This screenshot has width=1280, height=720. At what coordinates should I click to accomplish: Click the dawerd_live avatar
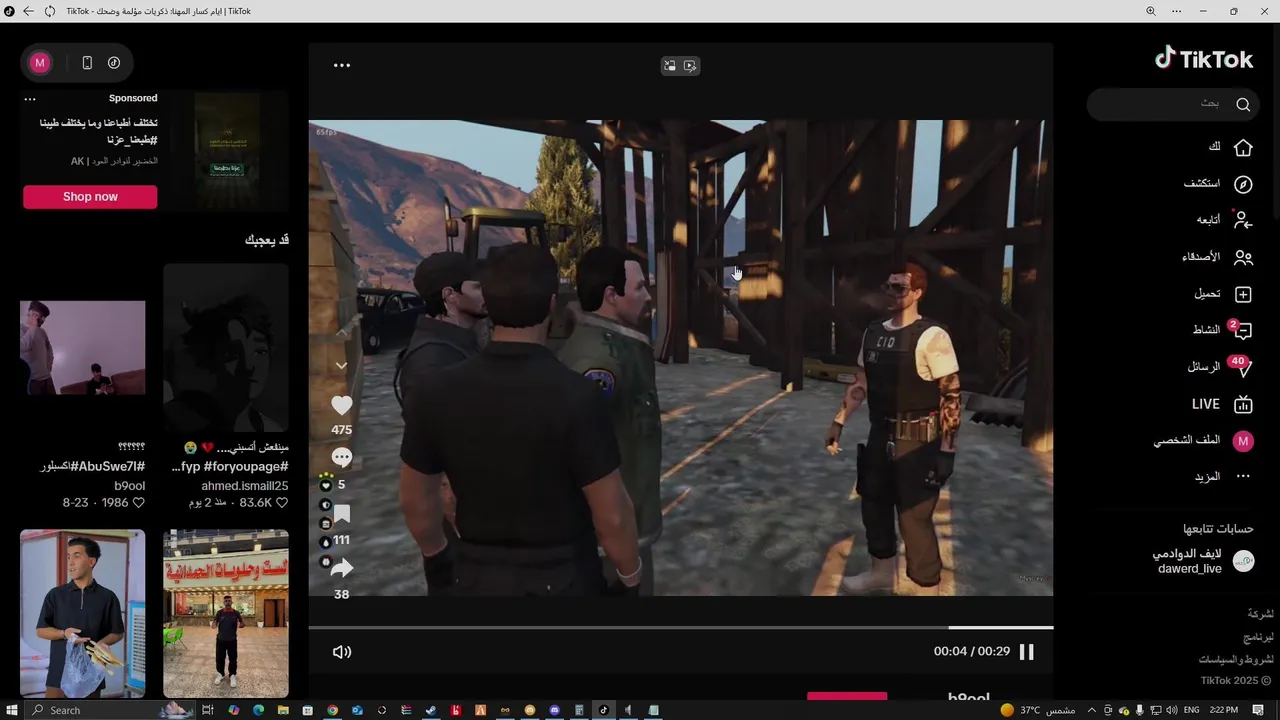coord(1243,561)
